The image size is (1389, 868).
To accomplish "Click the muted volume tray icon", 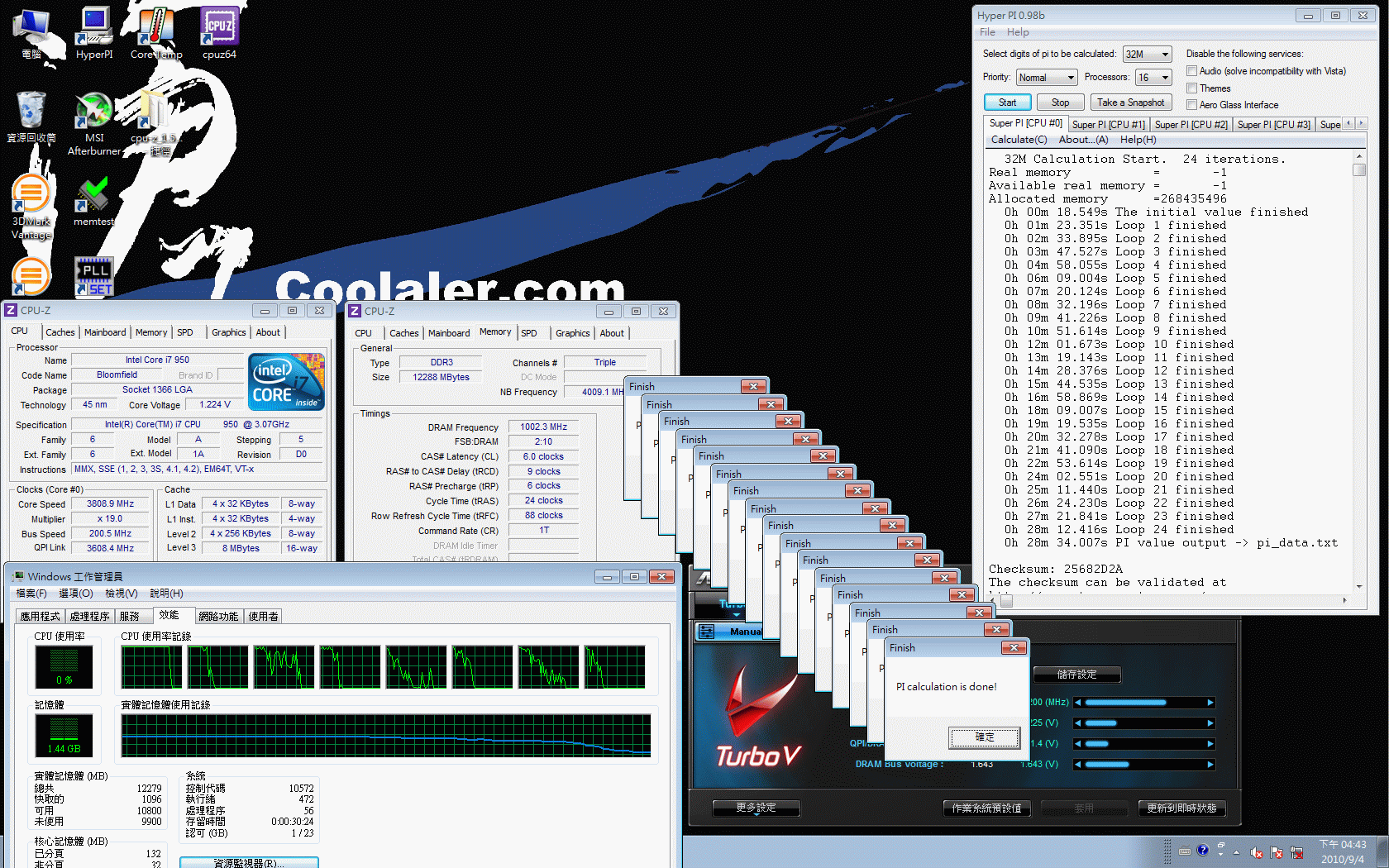I will 1257,852.
